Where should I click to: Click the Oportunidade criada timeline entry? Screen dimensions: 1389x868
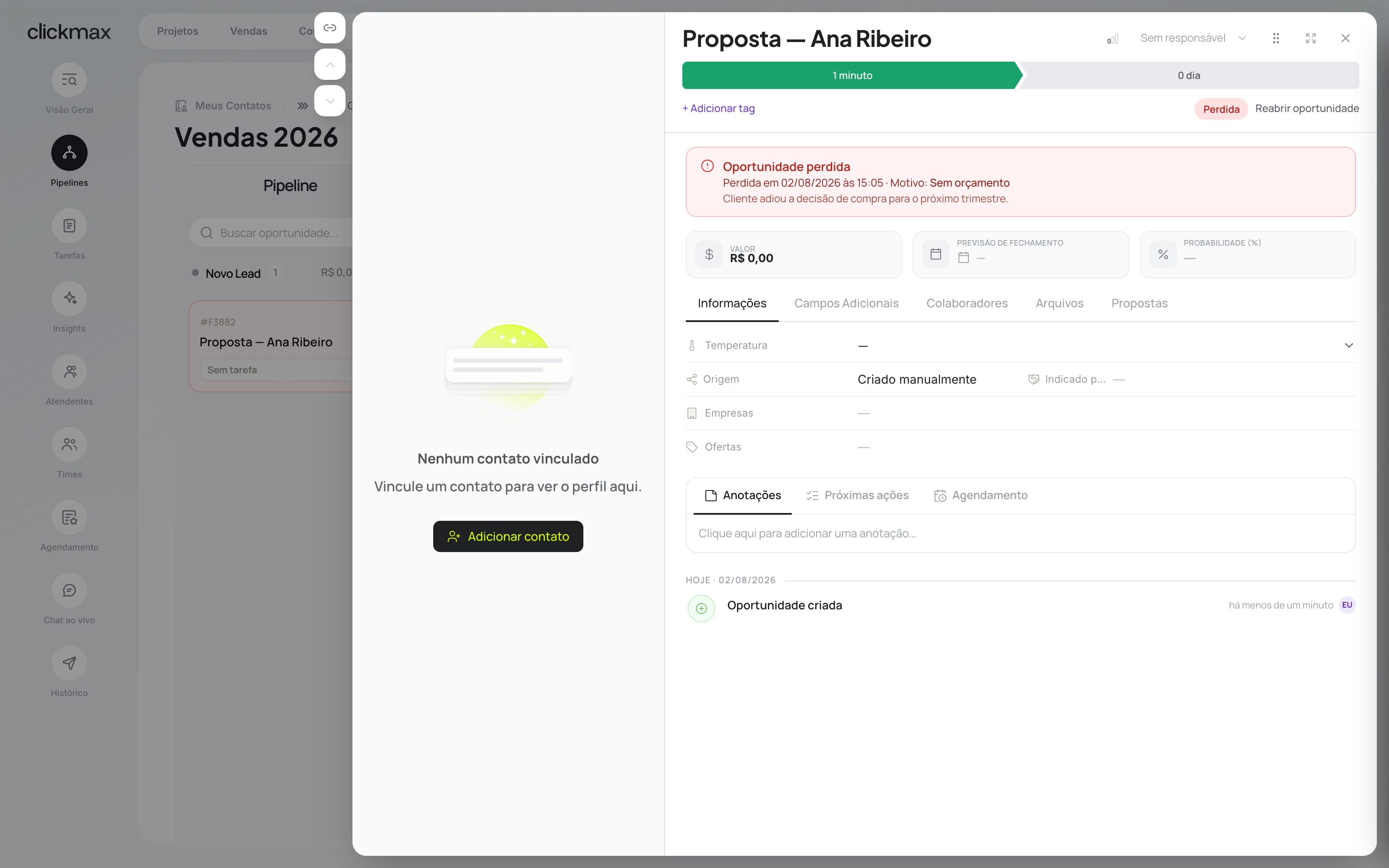[x=784, y=605]
